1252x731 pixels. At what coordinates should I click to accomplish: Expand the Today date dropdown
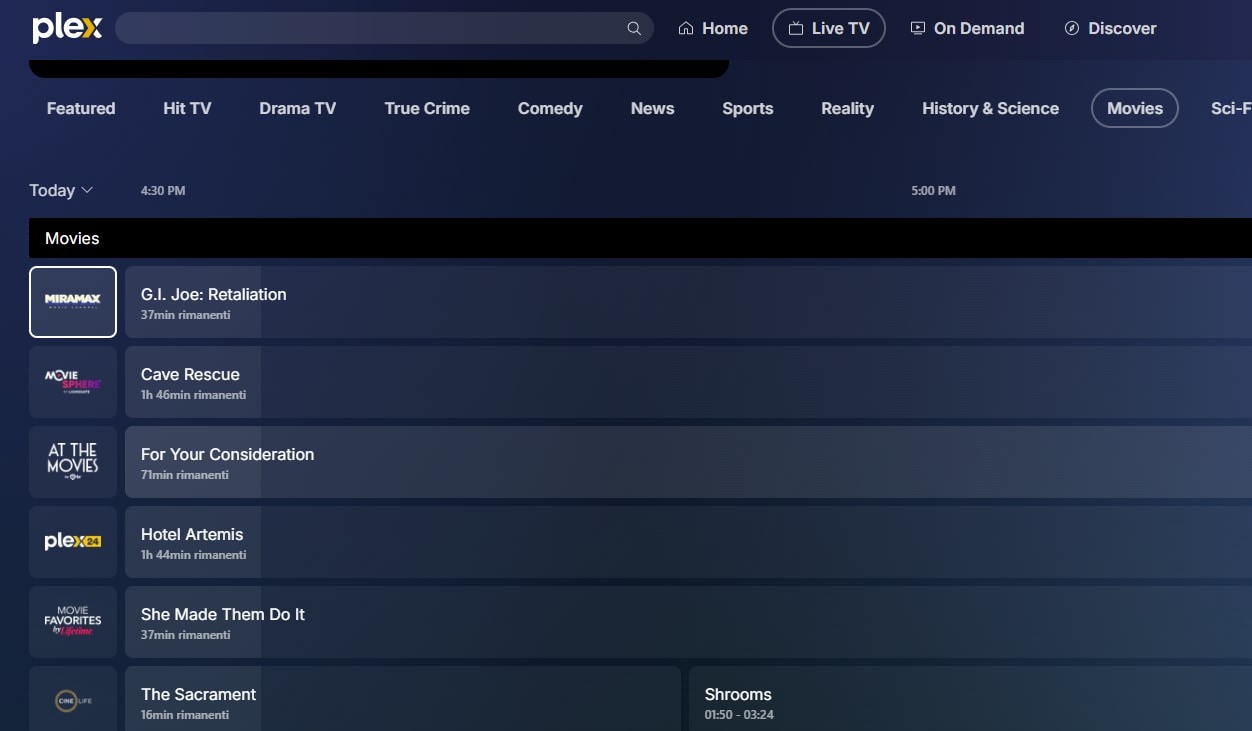tap(61, 190)
